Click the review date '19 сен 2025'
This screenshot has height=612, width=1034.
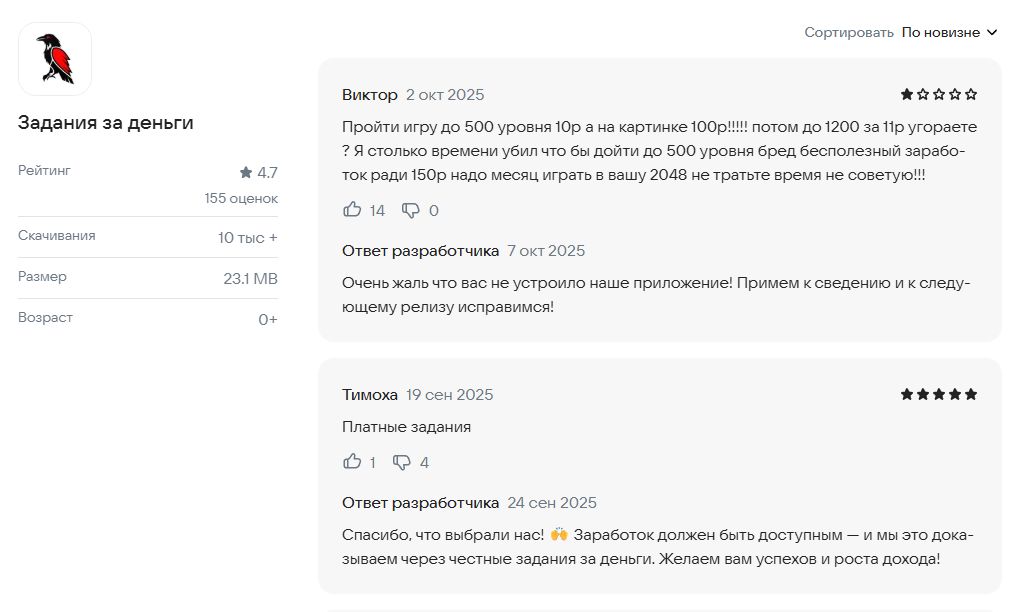point(452,394)
